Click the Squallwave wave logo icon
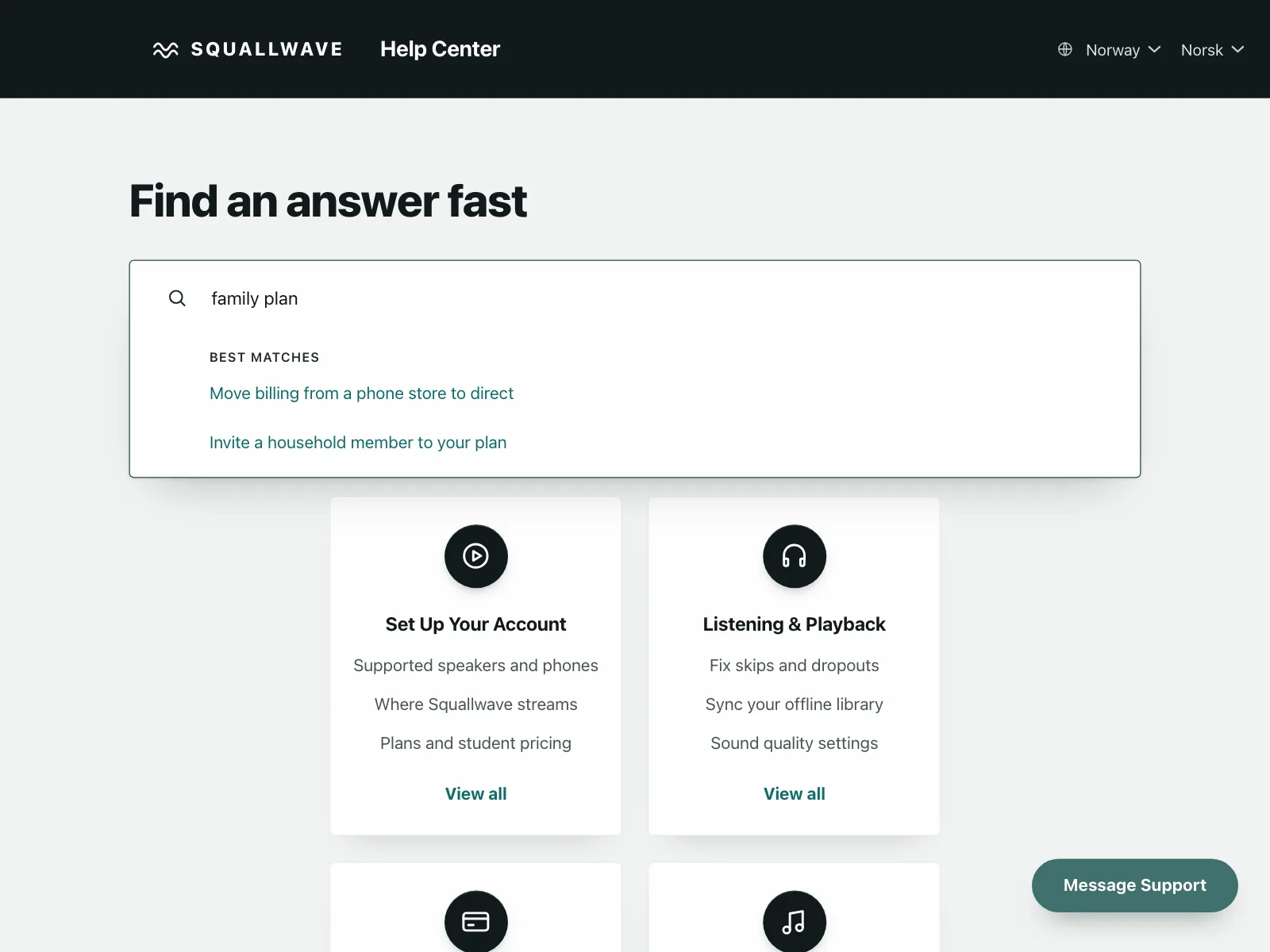Image resolution: width=1270 pixels, height=952 pixels. (x=165, y=50)
